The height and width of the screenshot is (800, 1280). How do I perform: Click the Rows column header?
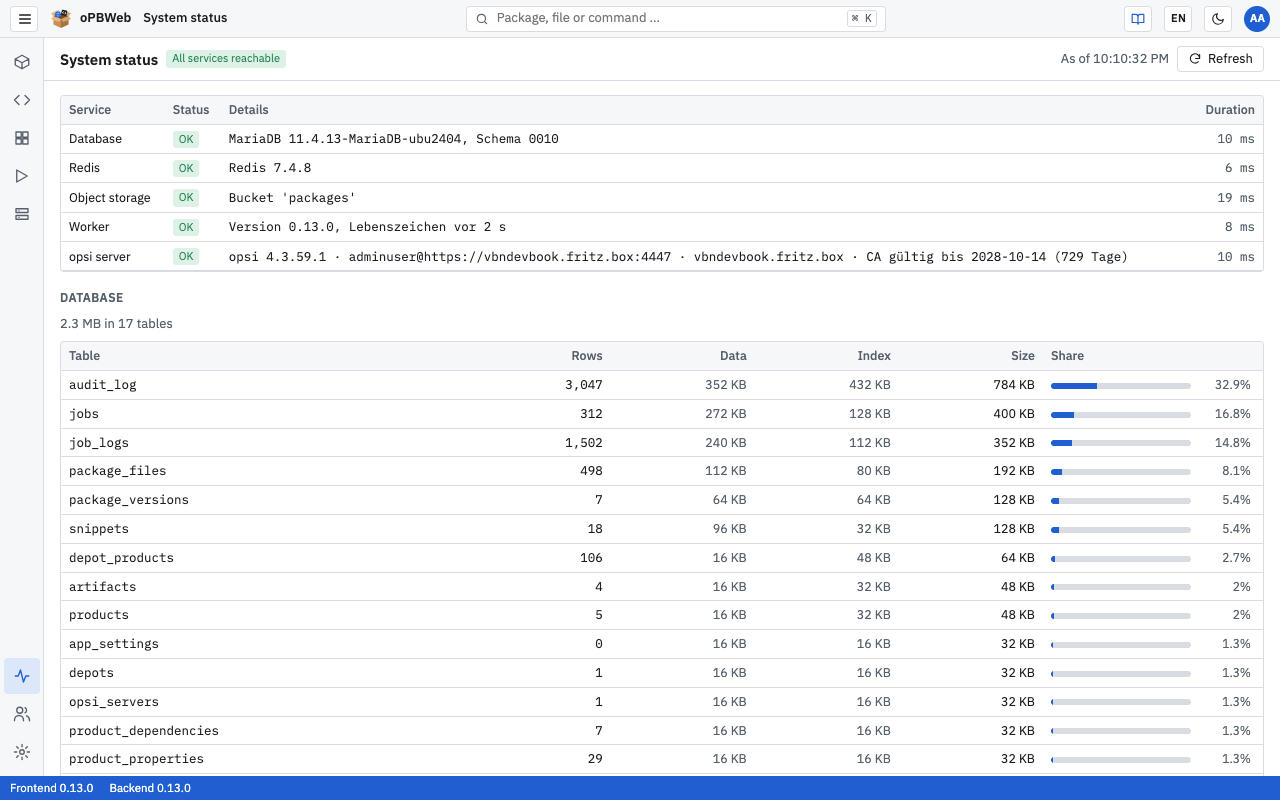click(587, 356)
